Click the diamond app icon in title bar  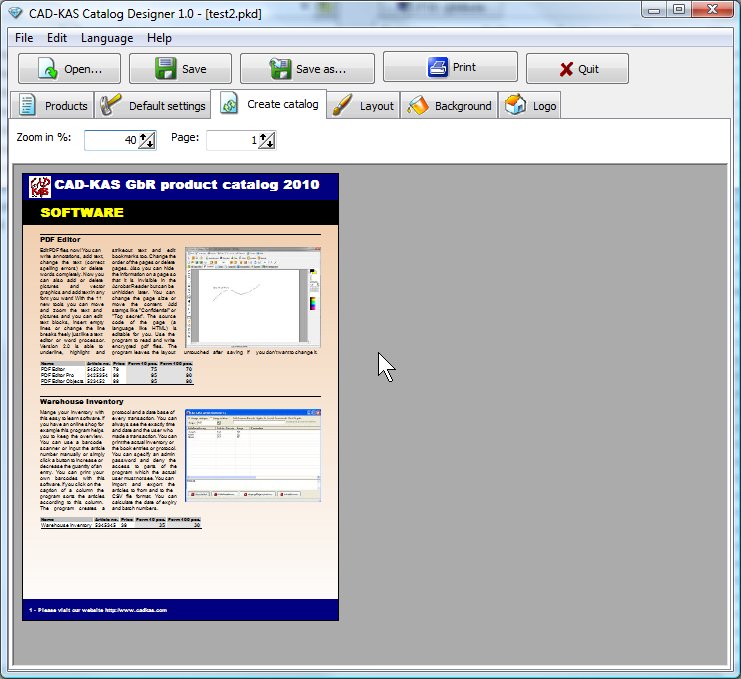coord(12,10)
